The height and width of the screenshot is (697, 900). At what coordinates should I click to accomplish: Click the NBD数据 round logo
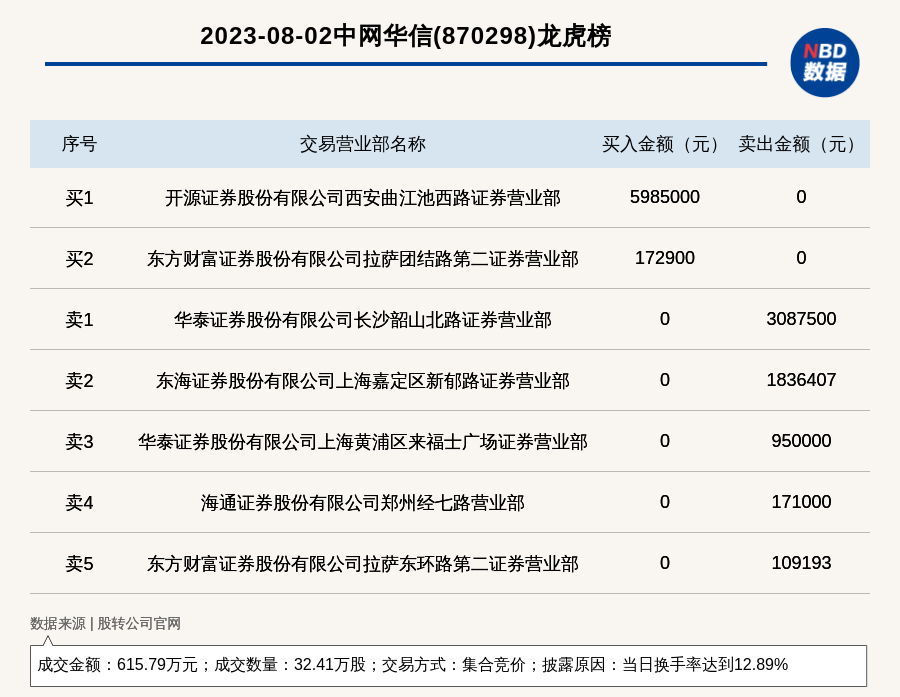[824, 63]
